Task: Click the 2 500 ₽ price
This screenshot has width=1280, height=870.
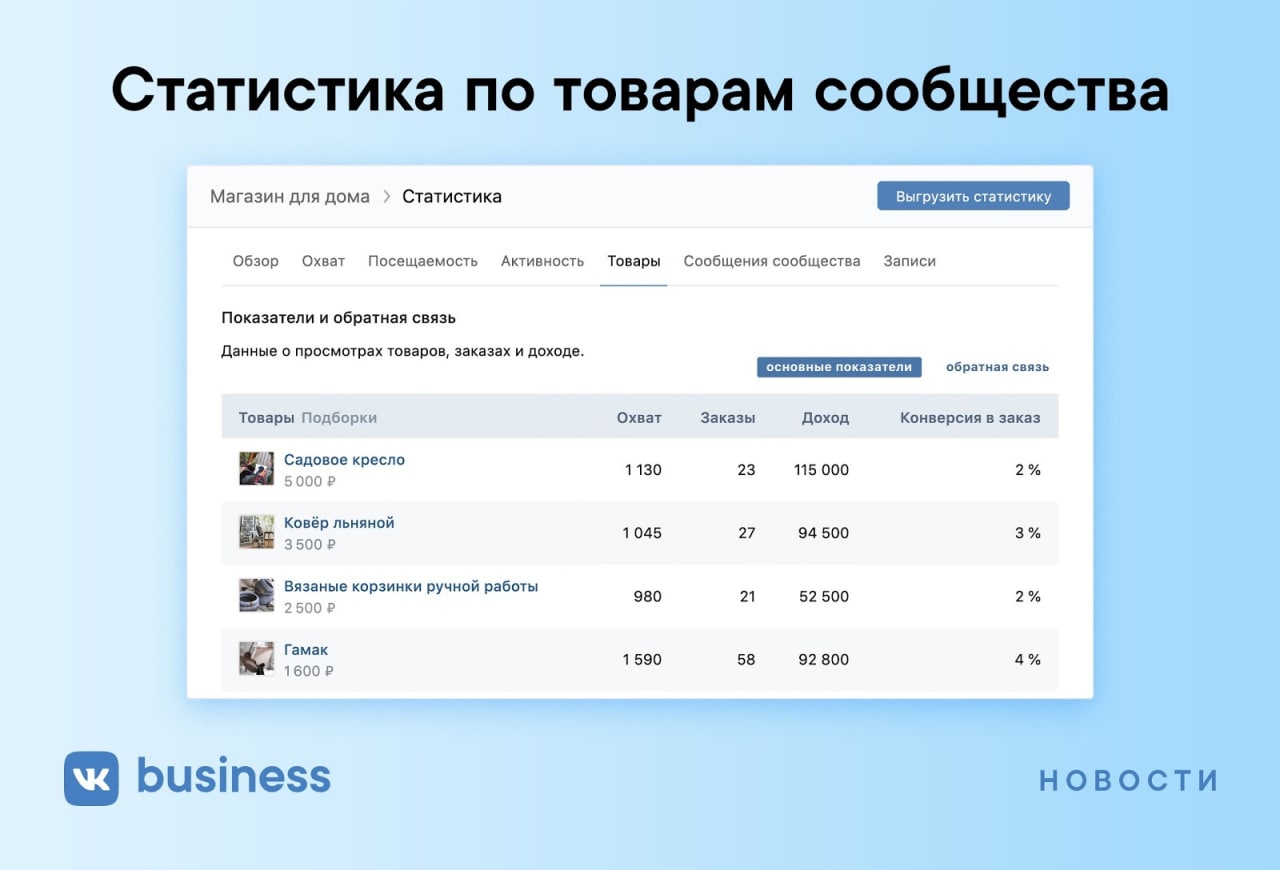Action: click(310, 608)
